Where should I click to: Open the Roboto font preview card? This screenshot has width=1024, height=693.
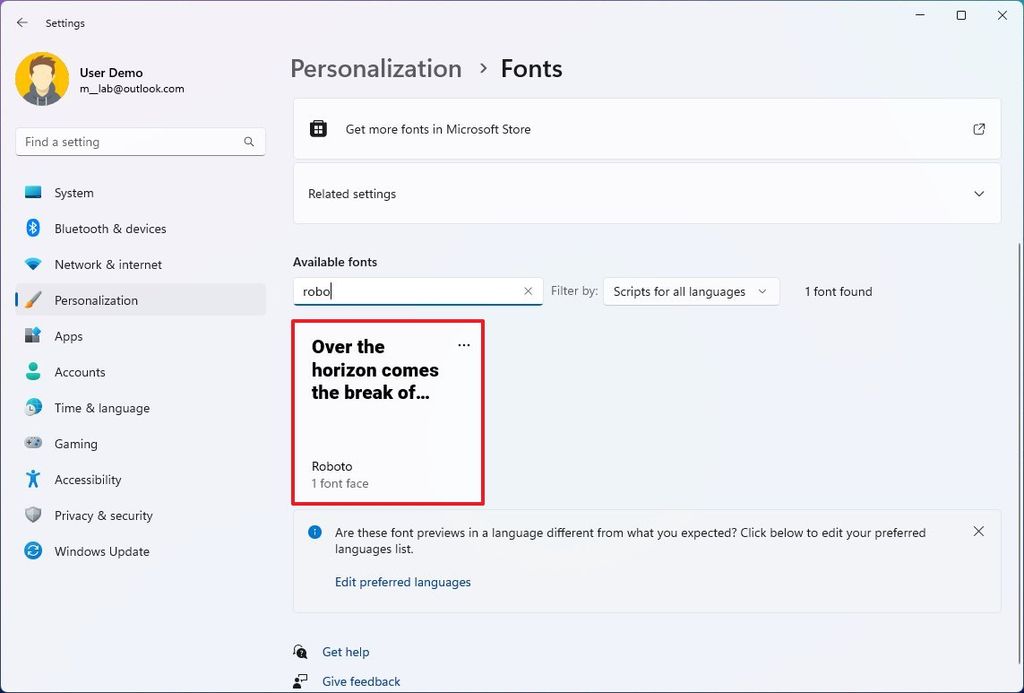388,412
